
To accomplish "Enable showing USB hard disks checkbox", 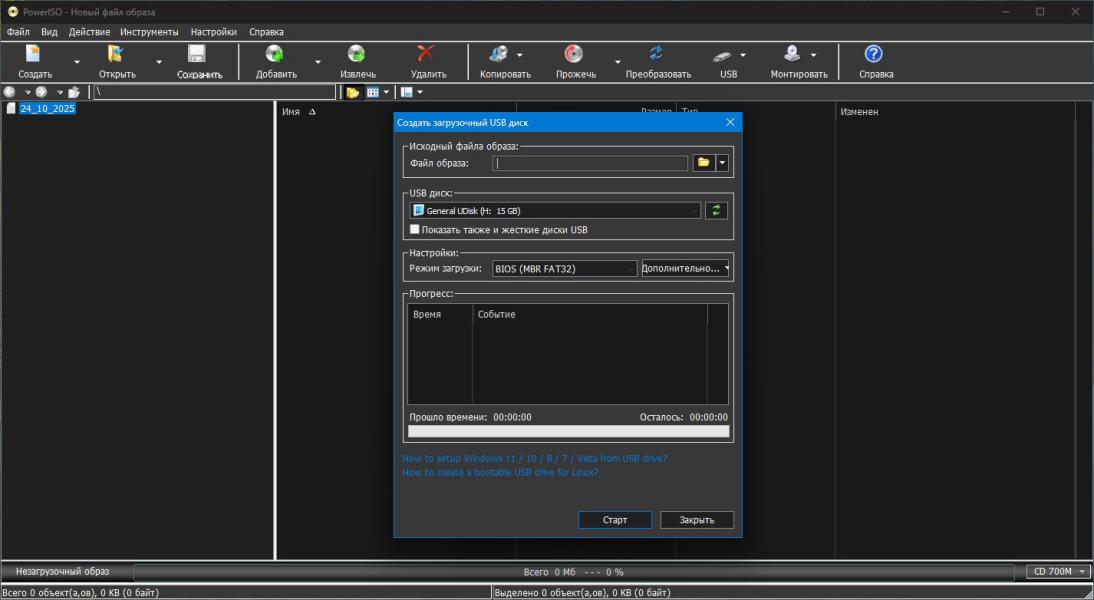I will [x=415, y=229].
